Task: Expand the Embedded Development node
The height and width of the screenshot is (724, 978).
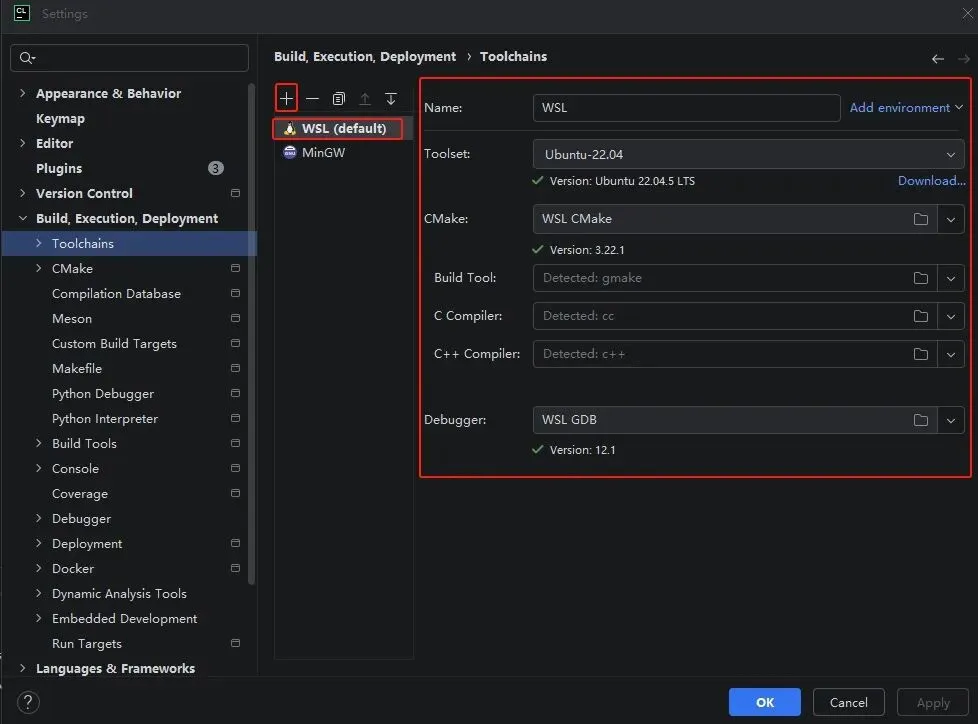Action: [x=39, y=619]
